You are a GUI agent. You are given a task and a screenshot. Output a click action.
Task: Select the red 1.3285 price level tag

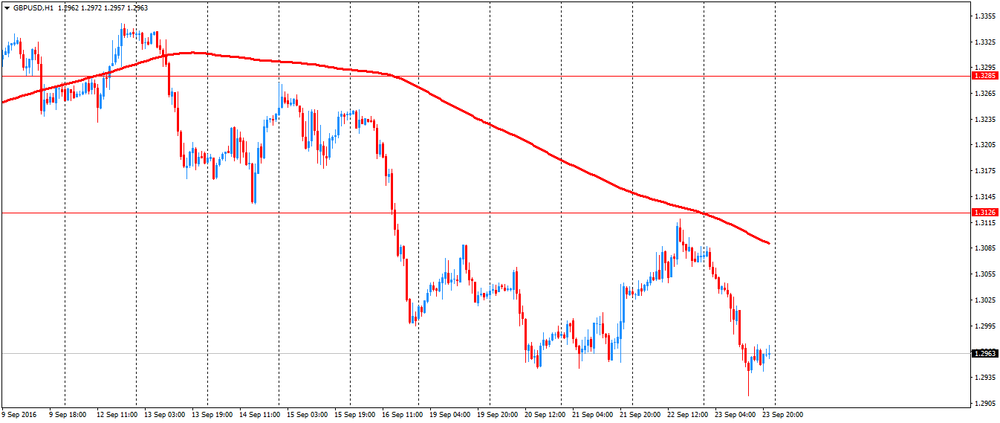[983, 76]
